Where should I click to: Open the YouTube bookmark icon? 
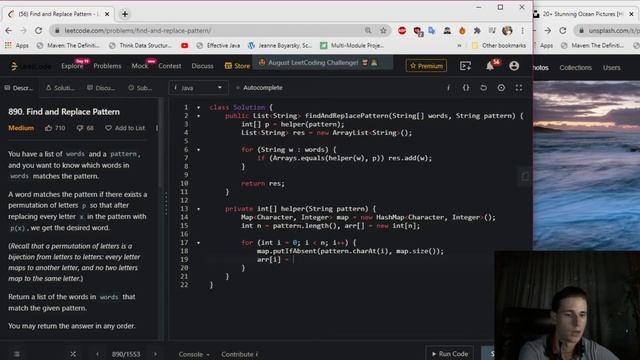(x=184, y=46)
